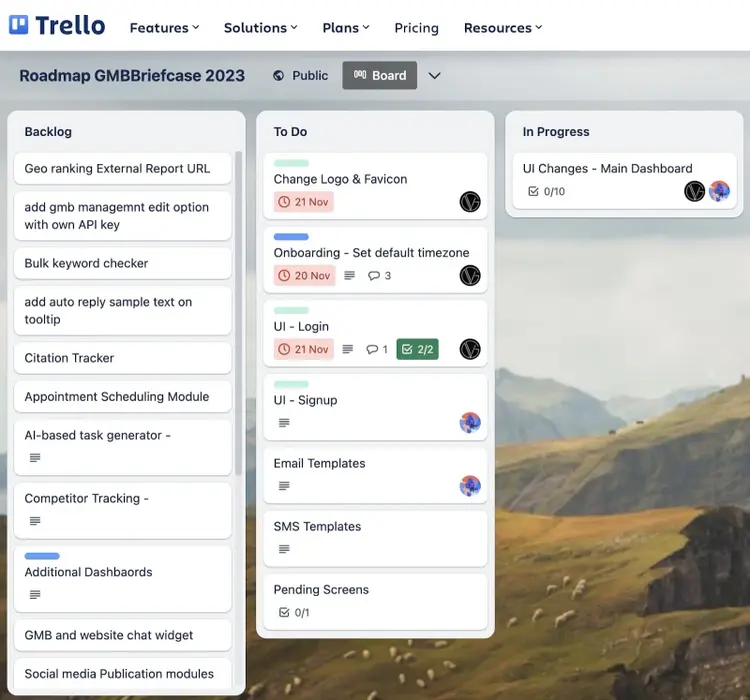Expand the Solutions menu
The image size is (750, 700).
point(261,28)
